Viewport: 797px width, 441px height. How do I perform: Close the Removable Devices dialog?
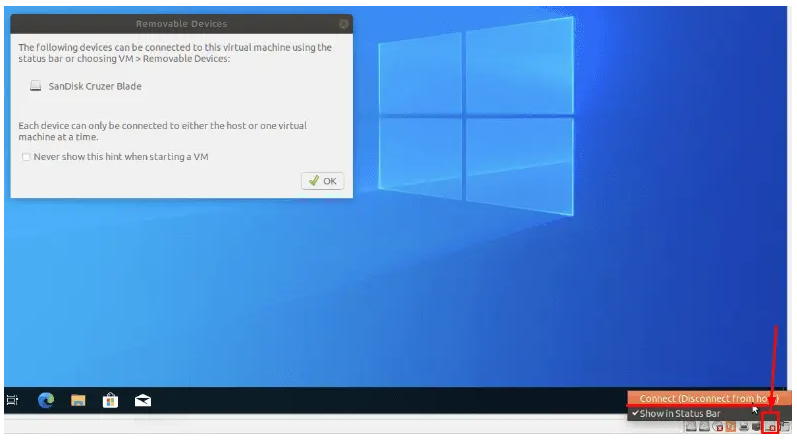(x=344, y=24)
